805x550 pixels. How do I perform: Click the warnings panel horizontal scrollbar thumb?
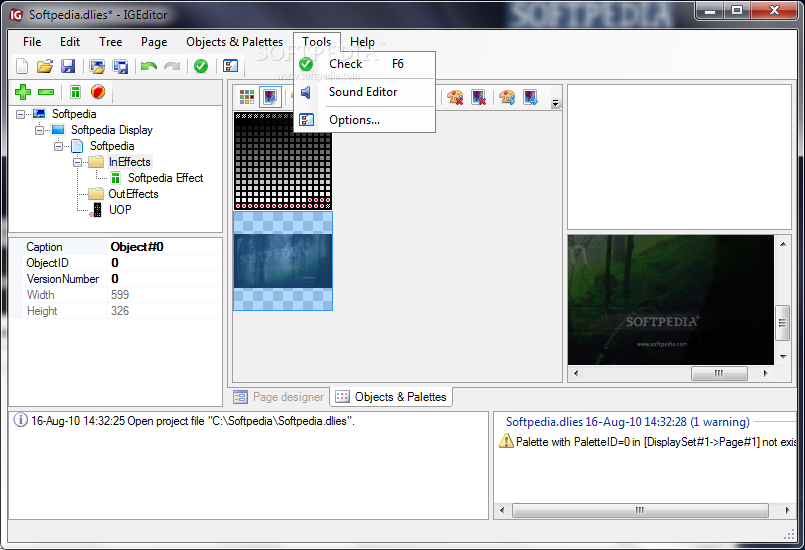(x=640, y=510)
